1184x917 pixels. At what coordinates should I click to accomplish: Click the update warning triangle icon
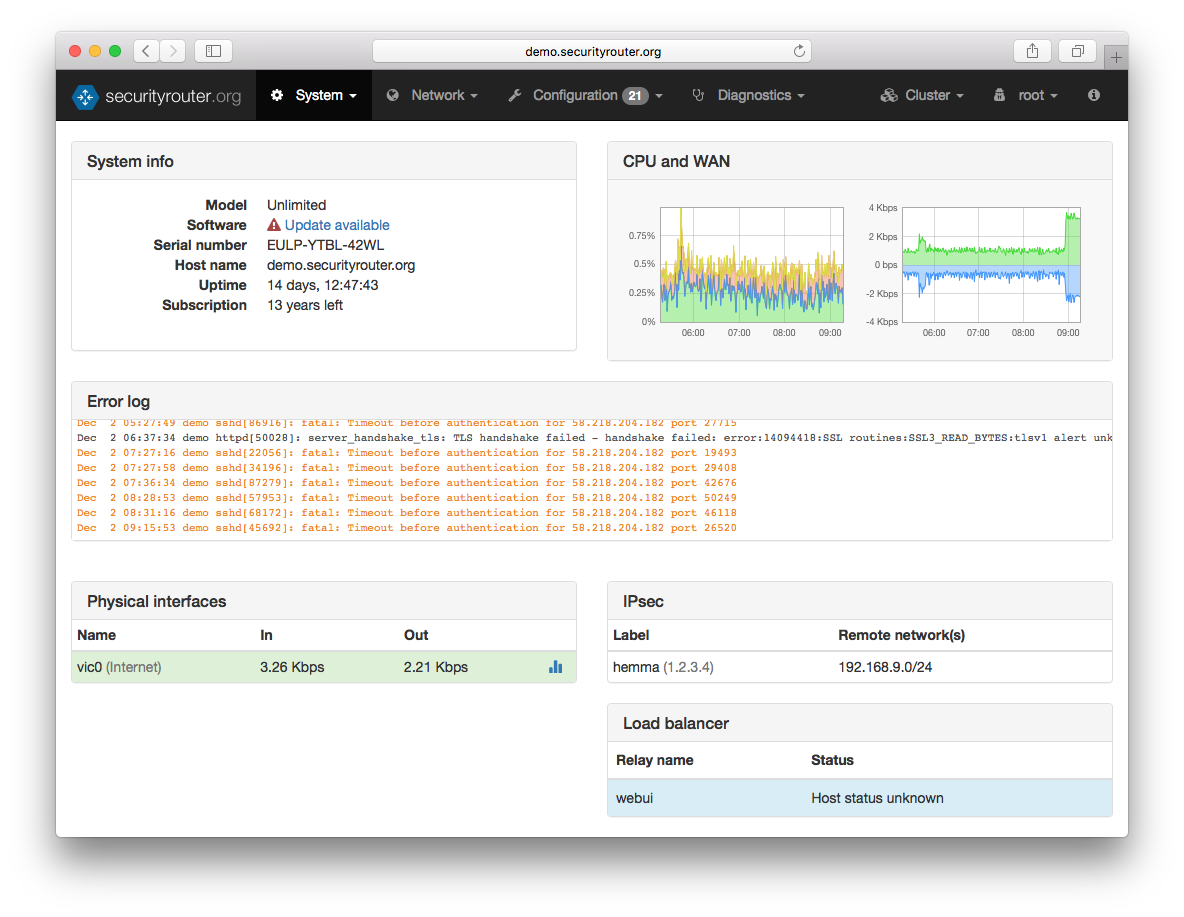274,225
